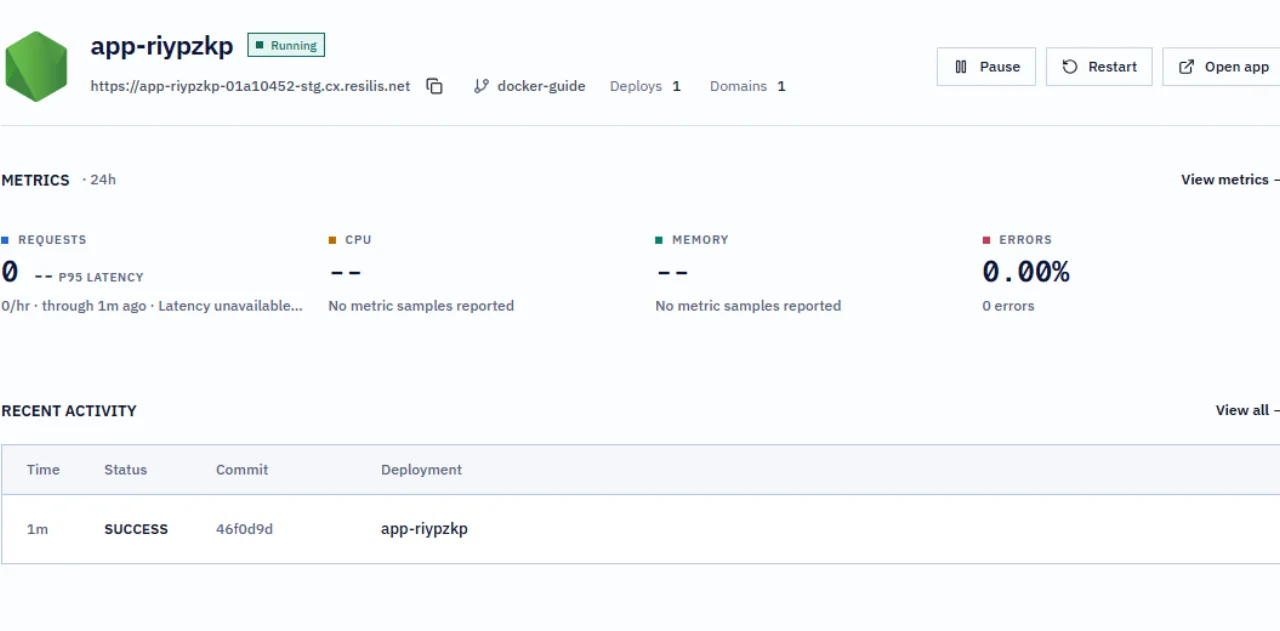
Task: Click the git branch icon beside docker-guide
Action: pyautogui.click(x=481, y=86)
